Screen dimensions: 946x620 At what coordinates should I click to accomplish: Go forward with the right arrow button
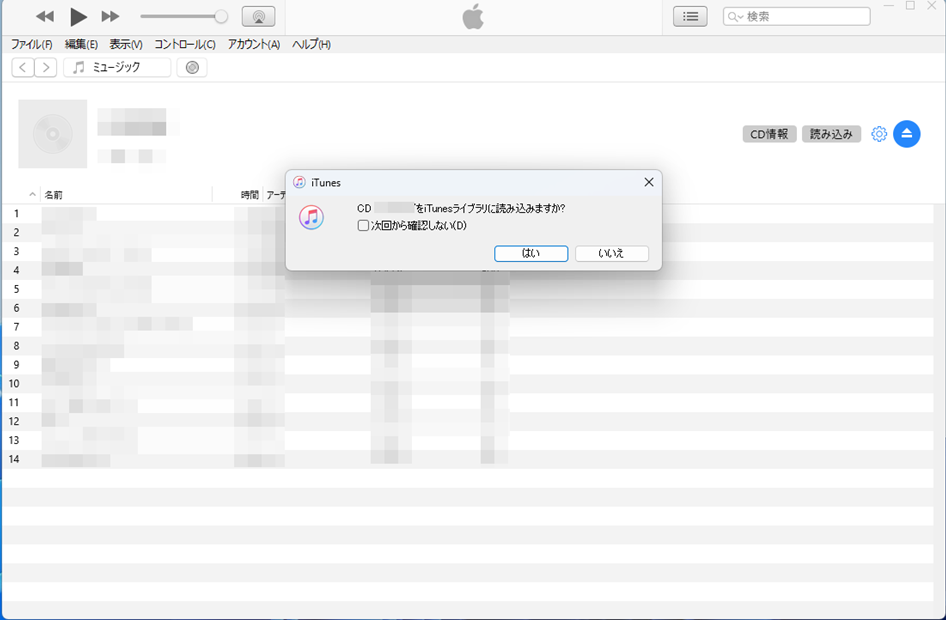tap(46, 67)
